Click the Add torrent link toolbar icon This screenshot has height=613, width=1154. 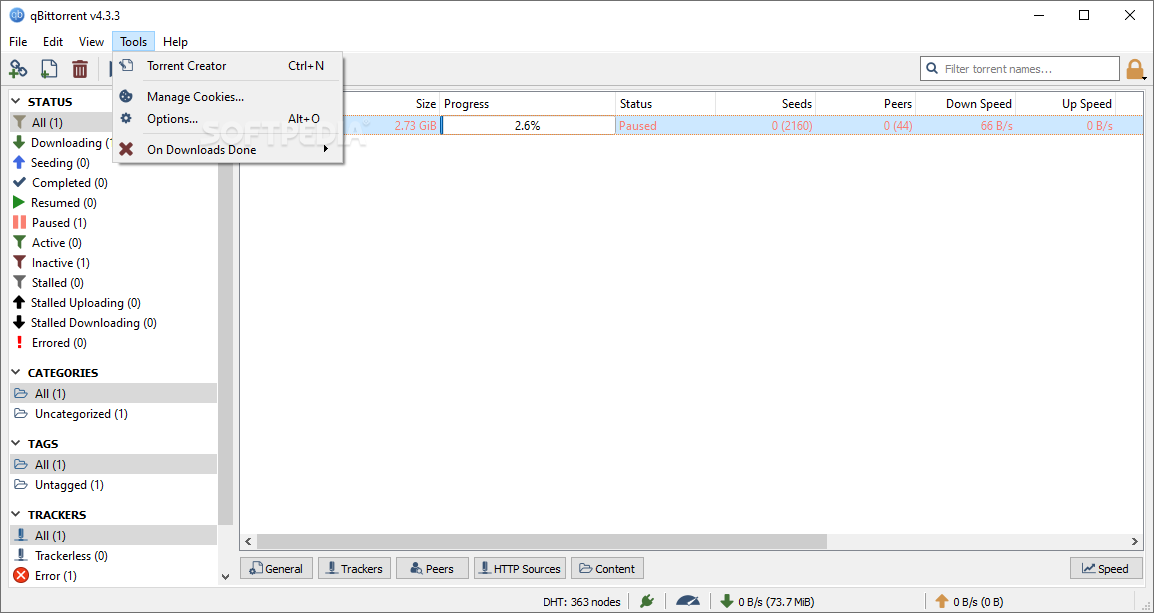pos(18,69)
